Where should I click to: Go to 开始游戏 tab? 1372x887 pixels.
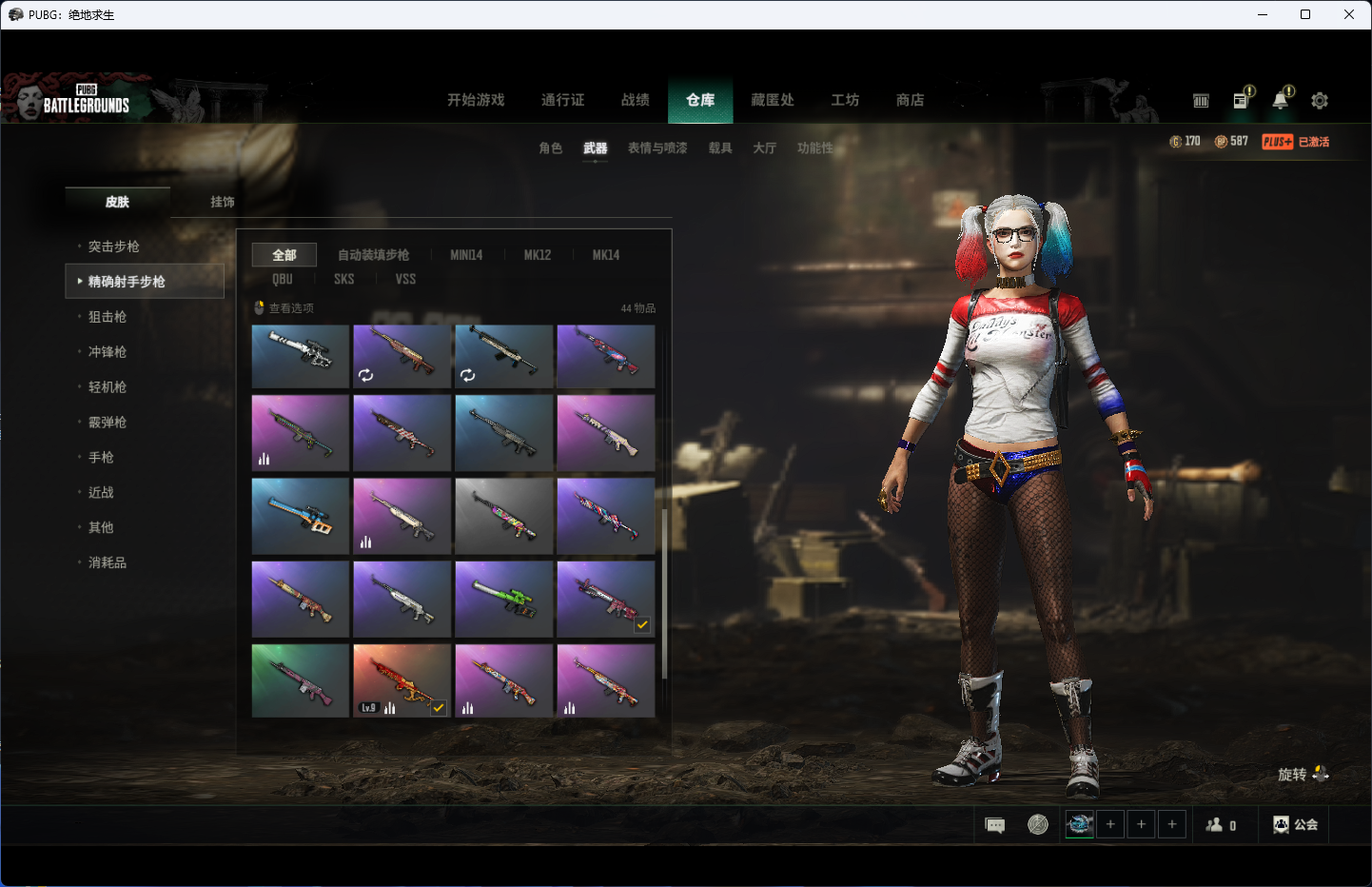pyautogui.click(x=476, y=100)
